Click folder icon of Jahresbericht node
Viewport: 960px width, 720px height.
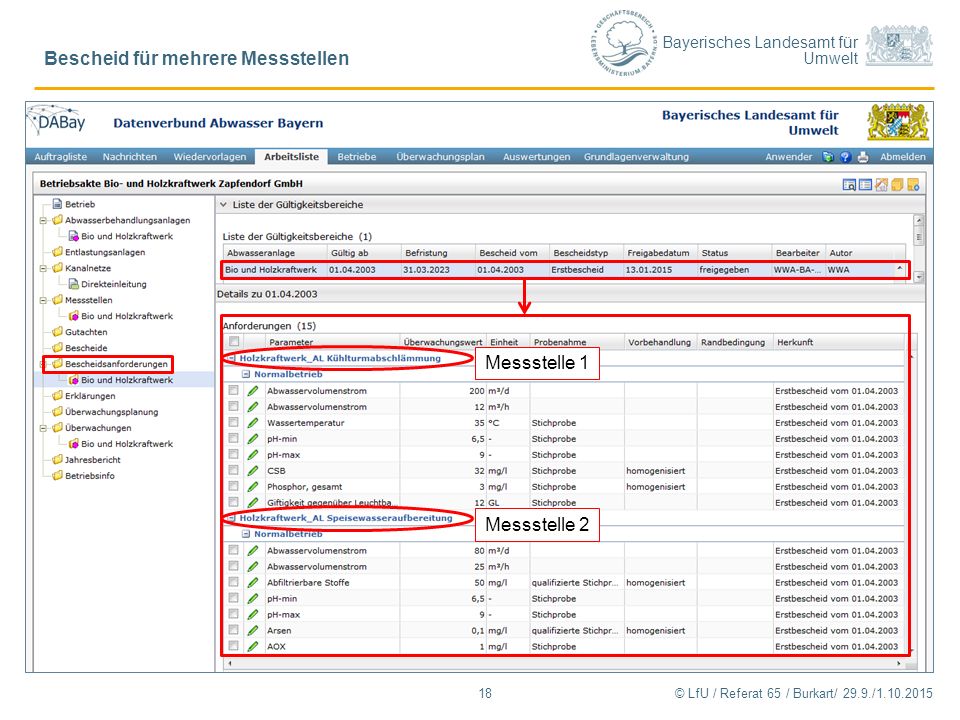click(x=58, y=459)
